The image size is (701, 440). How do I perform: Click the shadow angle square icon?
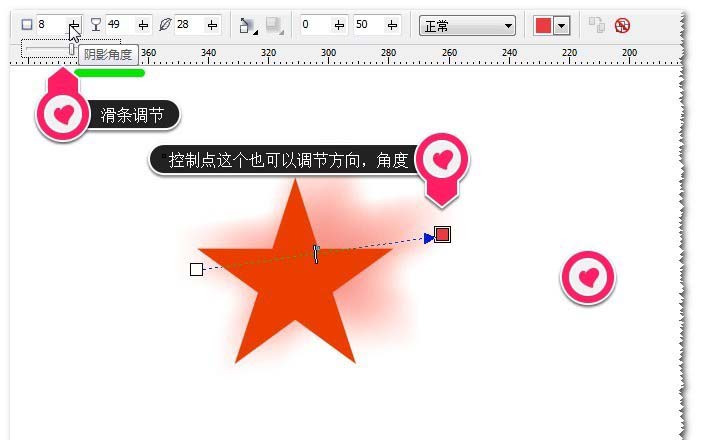27,25
